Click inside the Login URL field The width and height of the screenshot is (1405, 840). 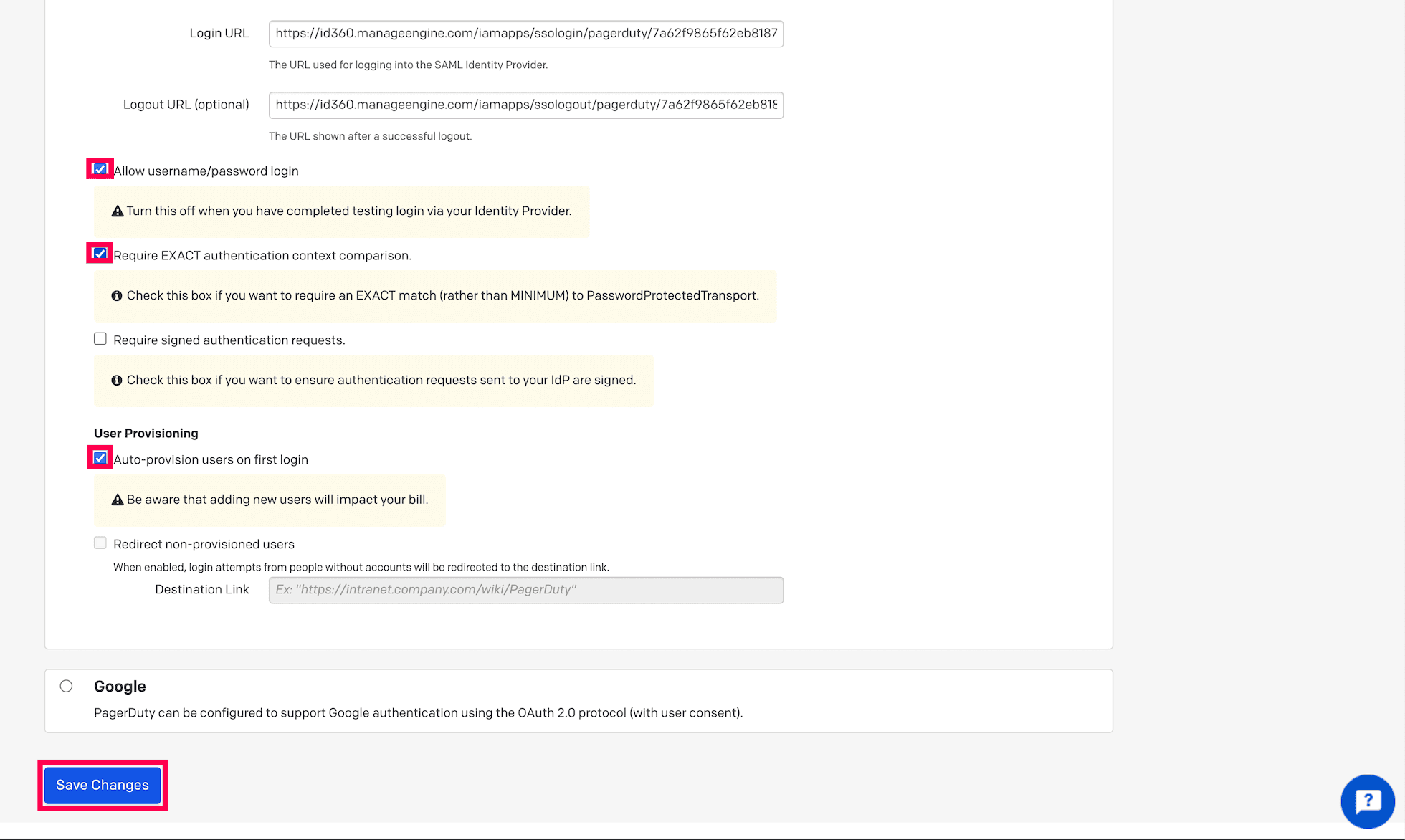click(x=525, y=33)
